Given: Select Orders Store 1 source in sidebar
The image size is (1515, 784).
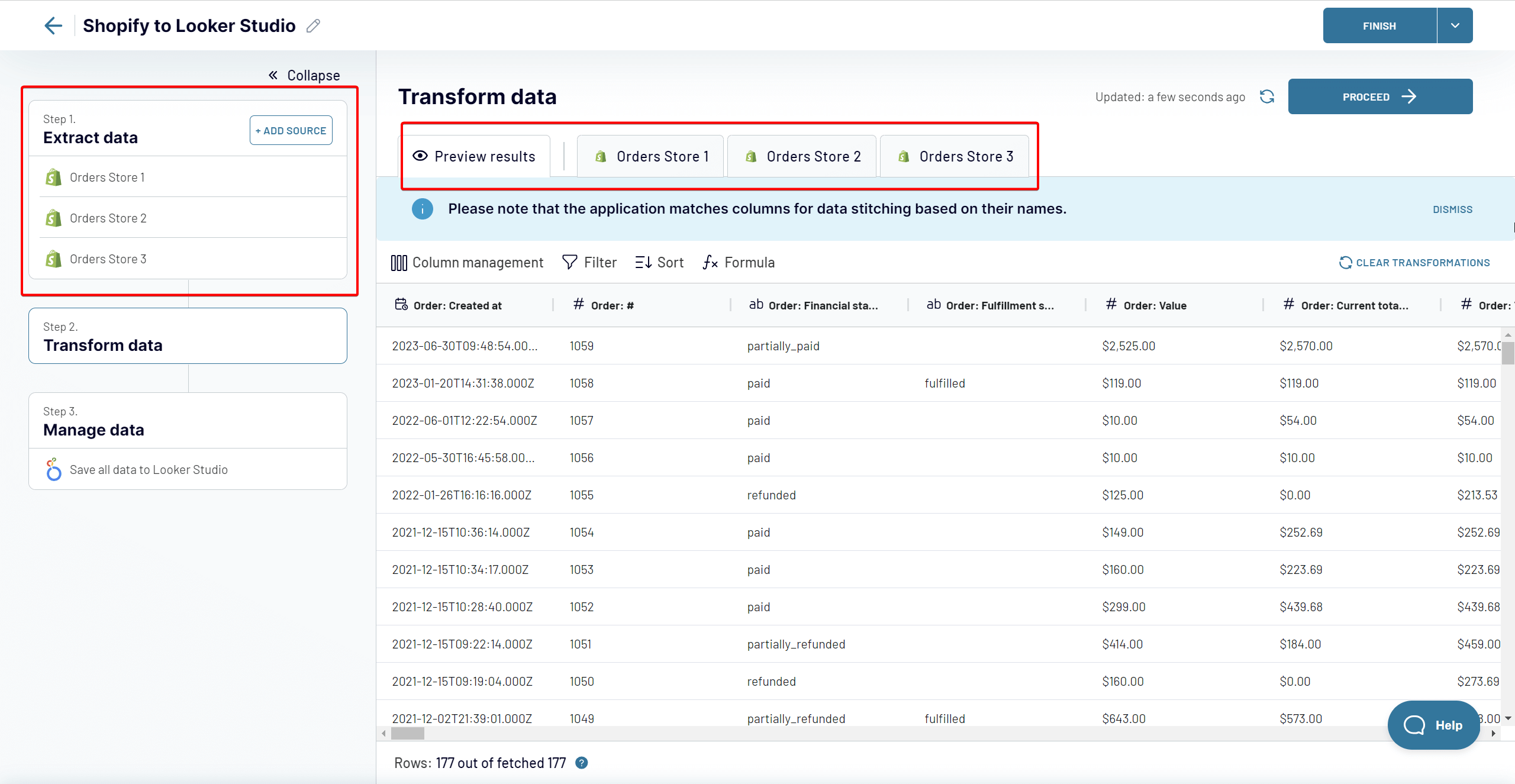Looking at the screenshot, I should pos(188,177).
